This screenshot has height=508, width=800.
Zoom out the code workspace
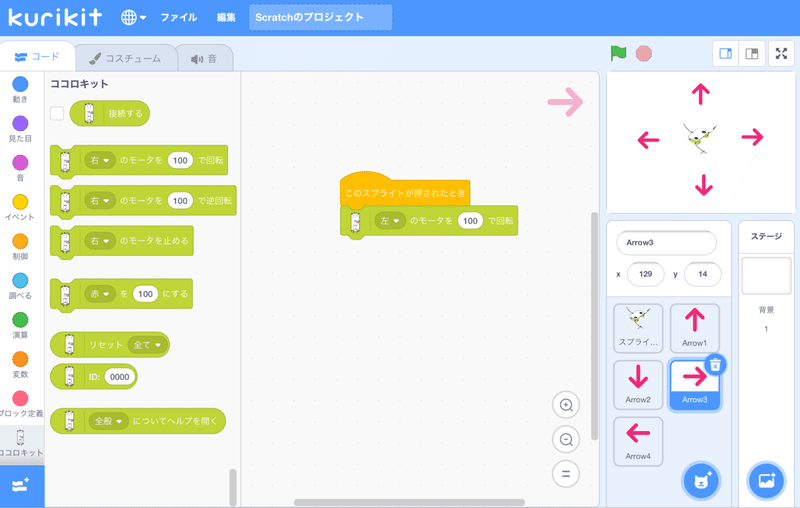(566, 439)
